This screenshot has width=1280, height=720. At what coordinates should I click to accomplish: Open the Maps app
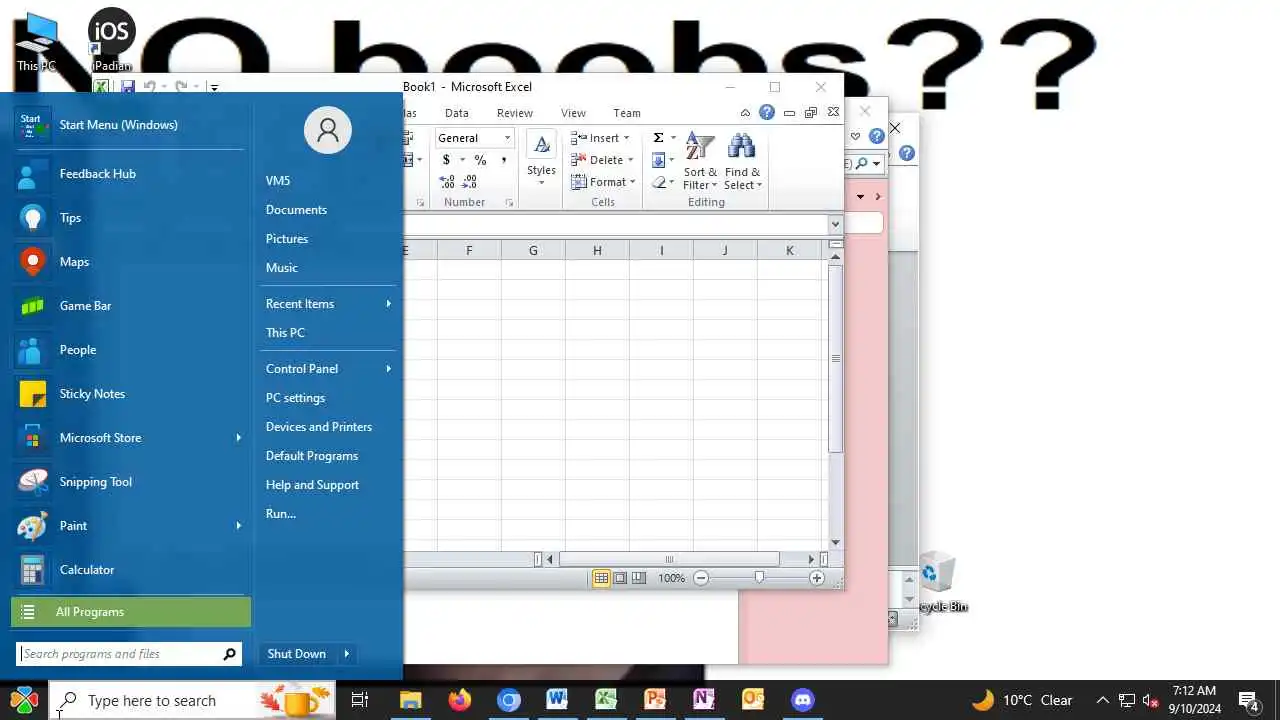pos(128,262)
